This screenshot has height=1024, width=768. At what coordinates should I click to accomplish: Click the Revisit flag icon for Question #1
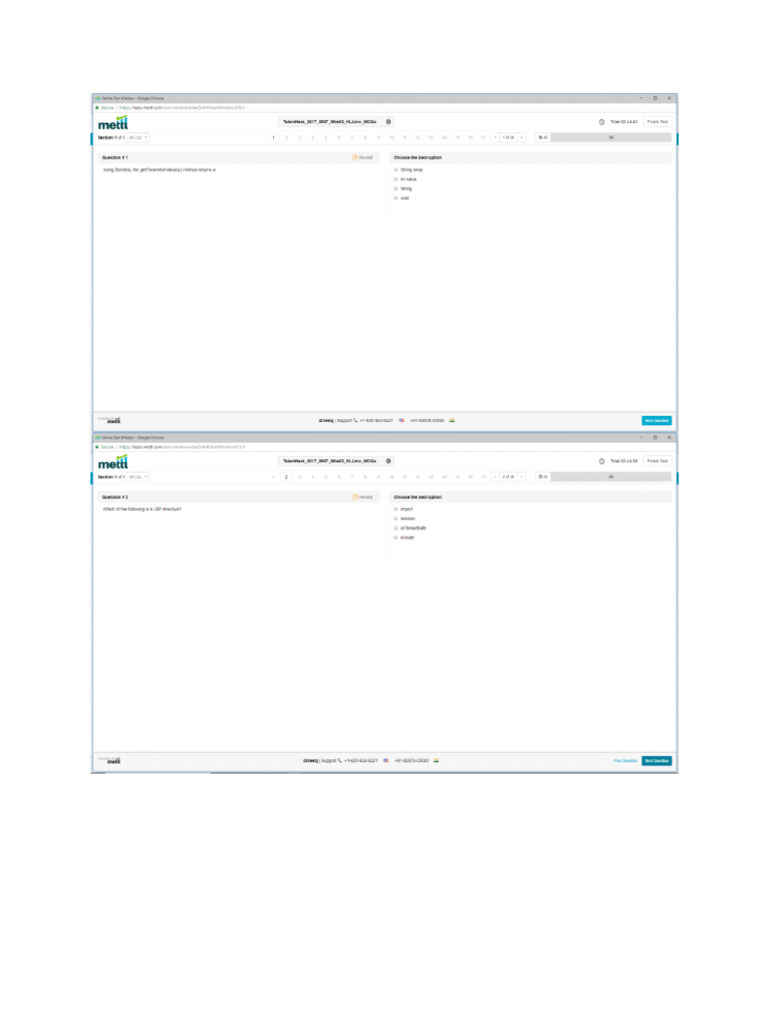point(355,157)
